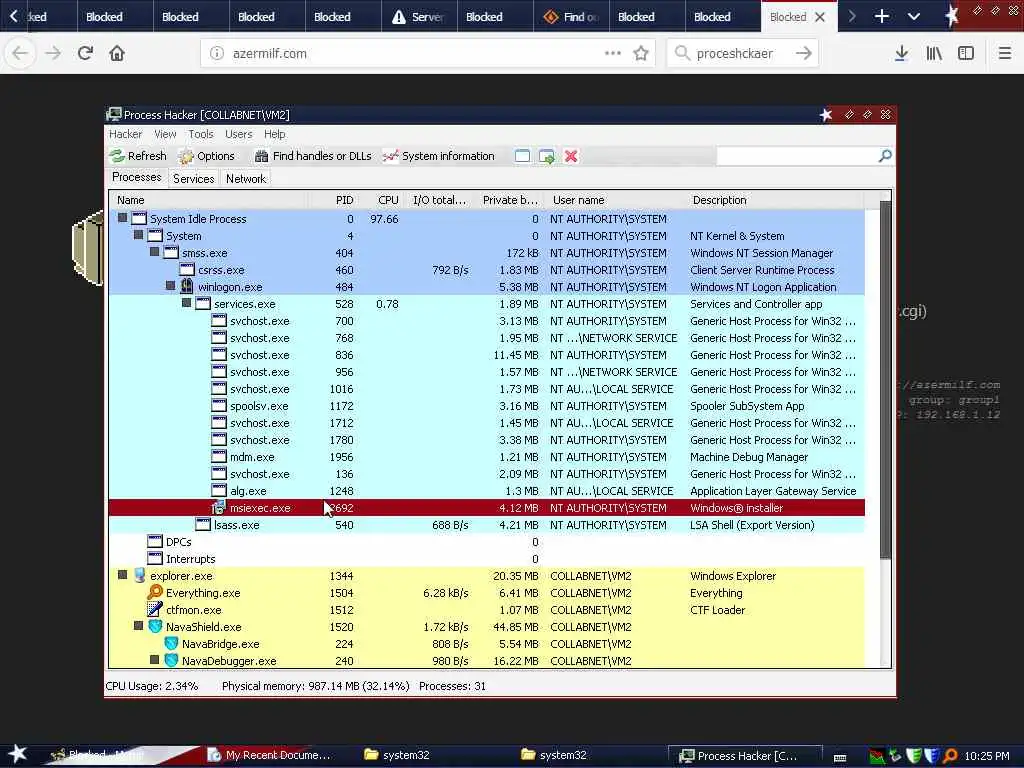Click Find handles or DLLs
Viewport: 1024px width, 768px height.
pos(313,156)
